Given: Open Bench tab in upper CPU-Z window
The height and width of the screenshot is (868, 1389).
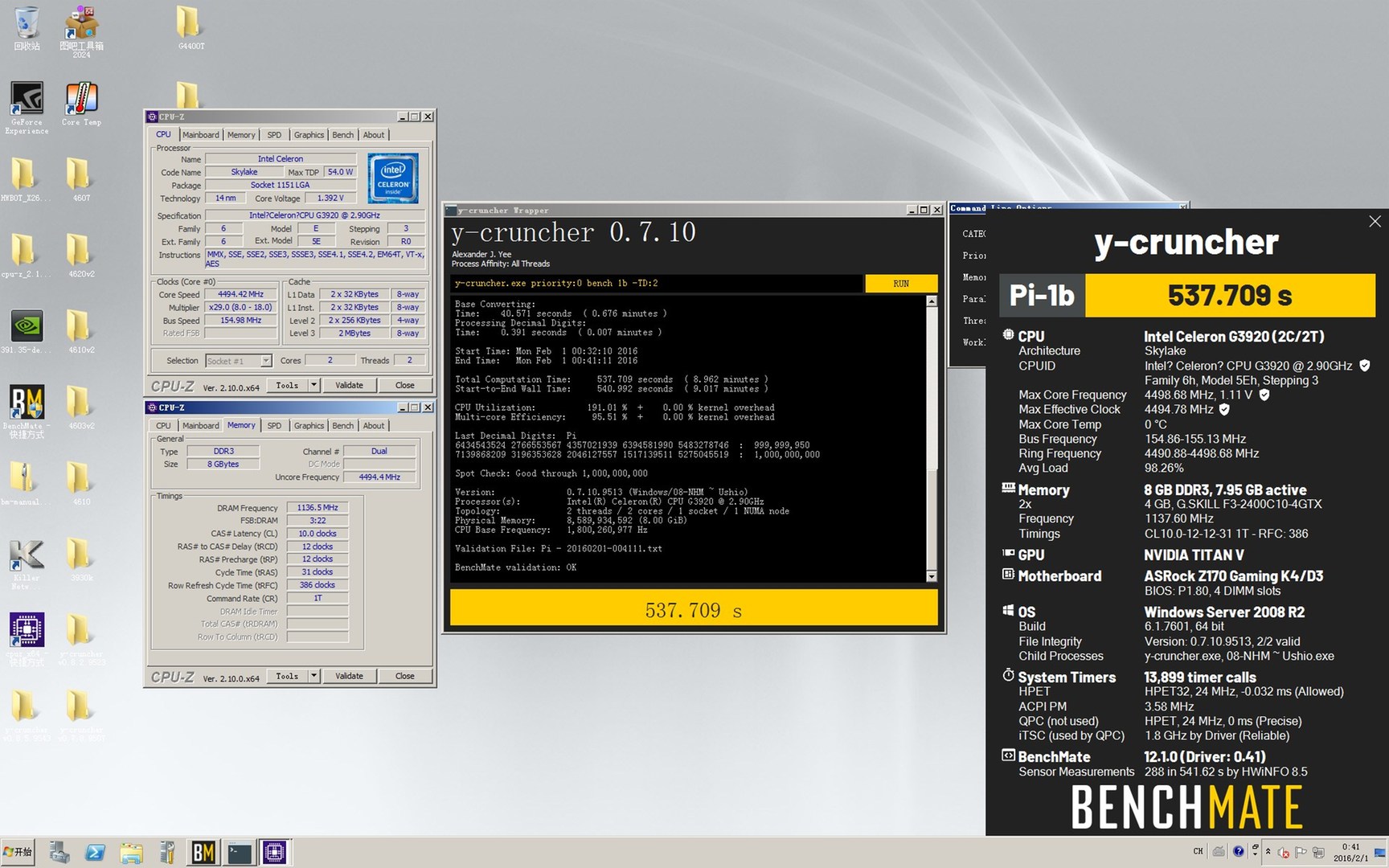Looking at the screenshot, I should coord(342,135).
